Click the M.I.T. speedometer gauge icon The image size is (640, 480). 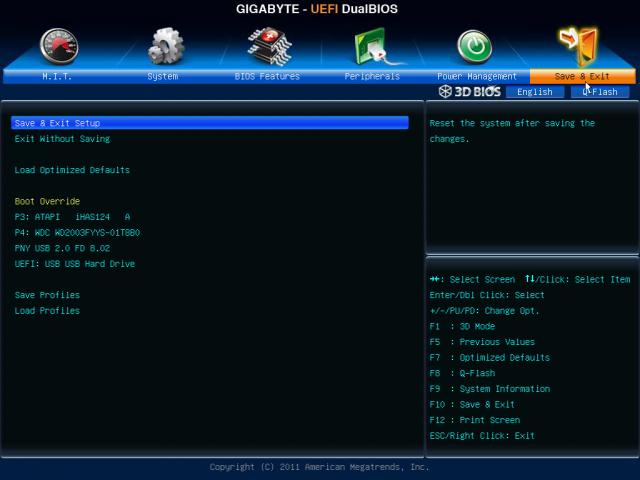pyautogui.click(x=59, y=46)
